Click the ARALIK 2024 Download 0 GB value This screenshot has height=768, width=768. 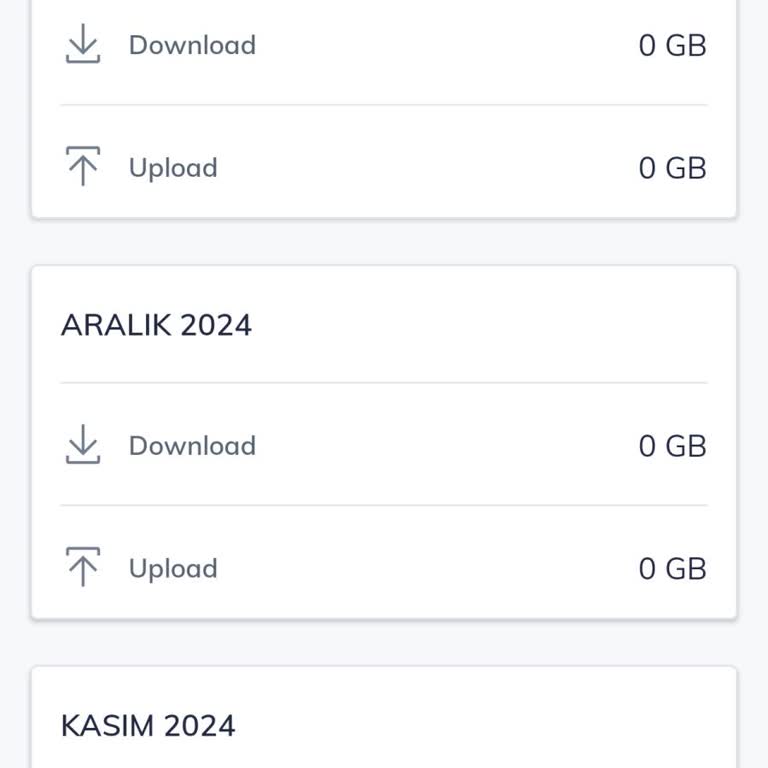[672, 445]
